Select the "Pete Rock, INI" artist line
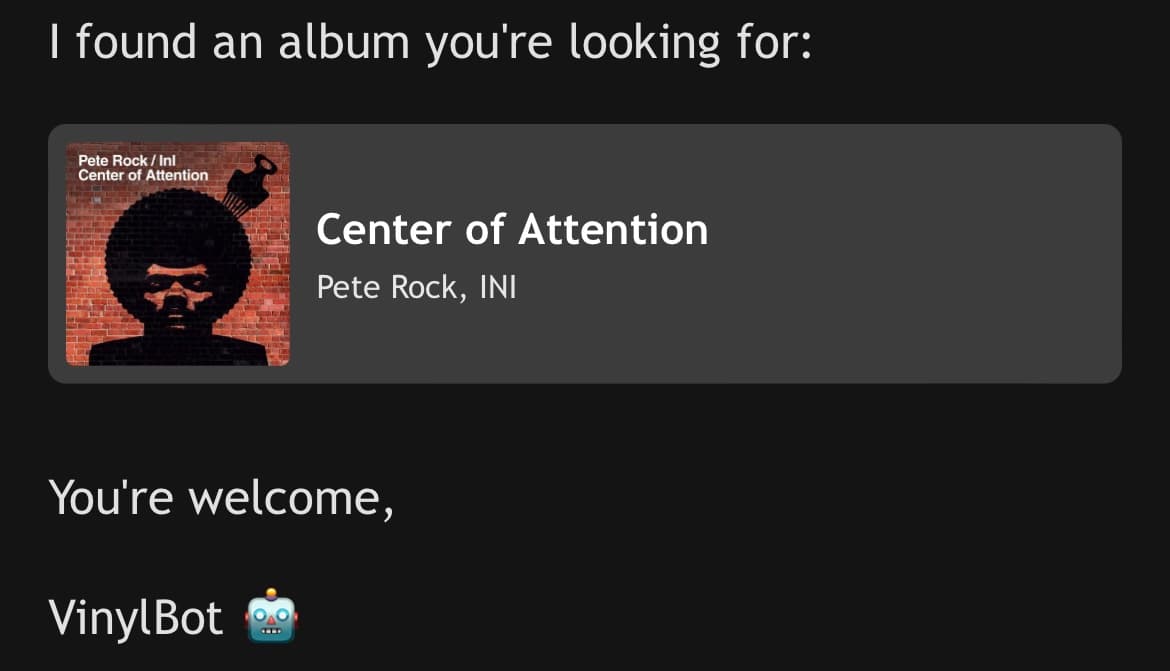Screen dimensions: 1170x671 416,287
